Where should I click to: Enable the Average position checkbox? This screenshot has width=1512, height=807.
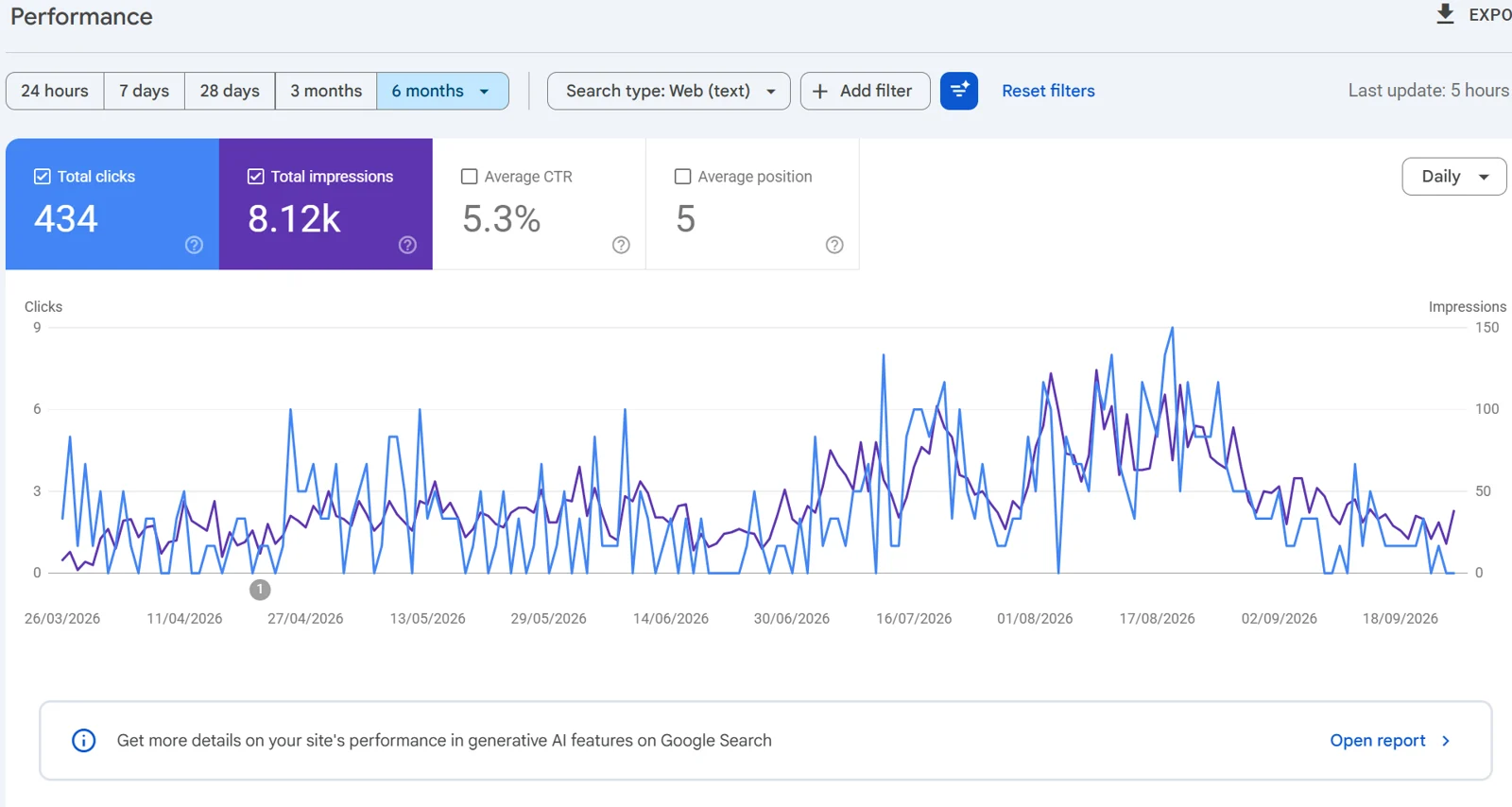pyautogui.click(x=683, y=177)
